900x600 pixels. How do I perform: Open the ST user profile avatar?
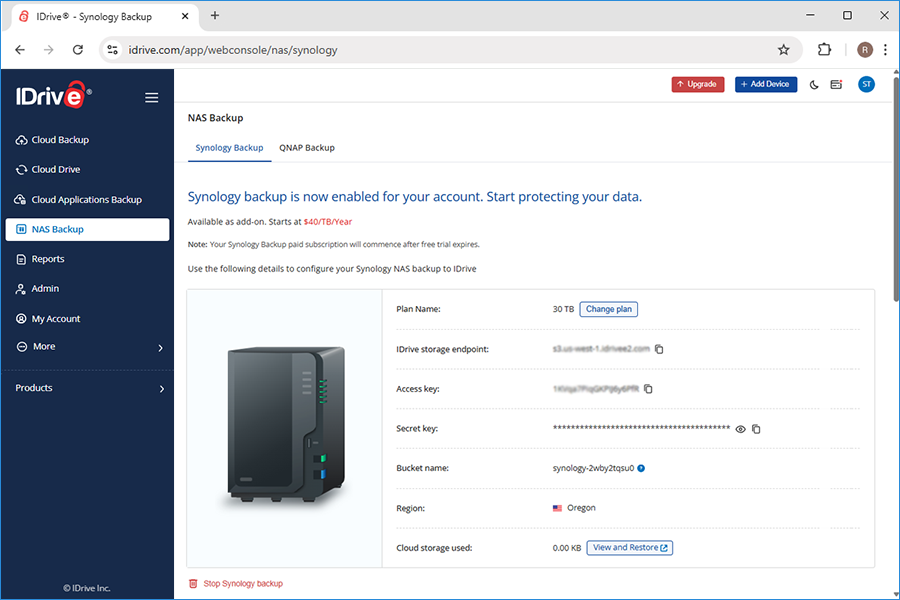pos(866,84)
